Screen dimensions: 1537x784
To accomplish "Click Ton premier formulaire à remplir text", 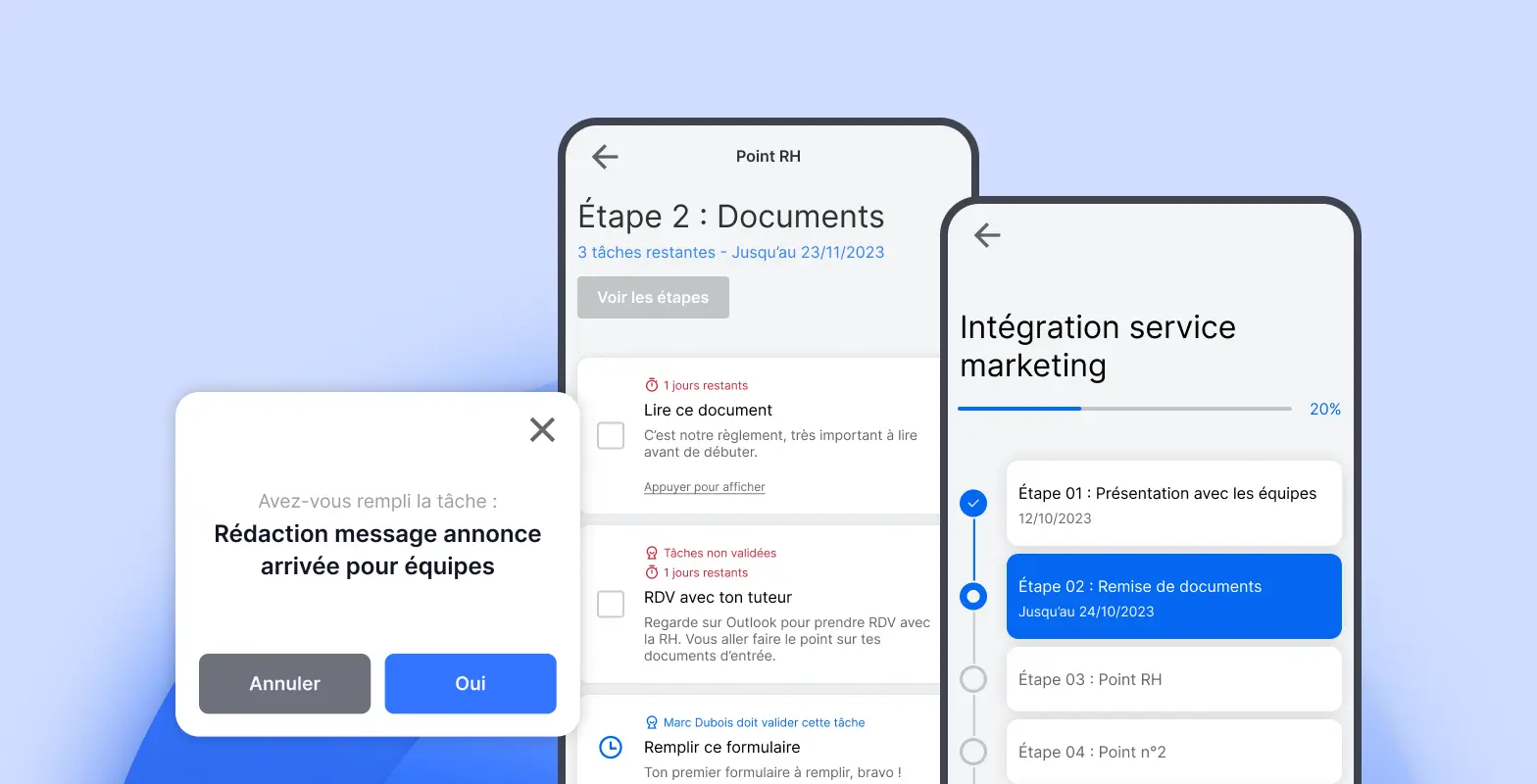I will (772, 773).
